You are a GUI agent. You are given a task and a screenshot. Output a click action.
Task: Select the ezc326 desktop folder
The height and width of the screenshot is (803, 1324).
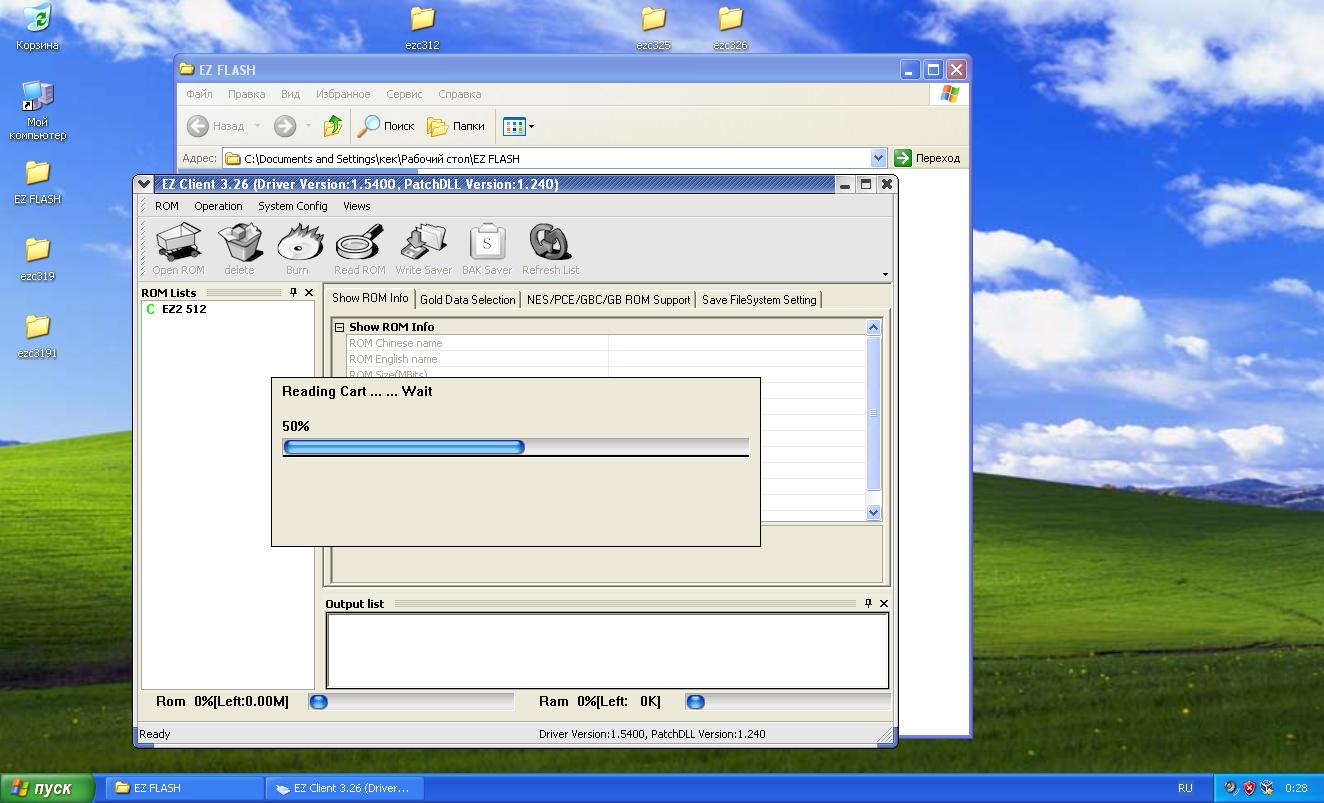tap(731, 18)
